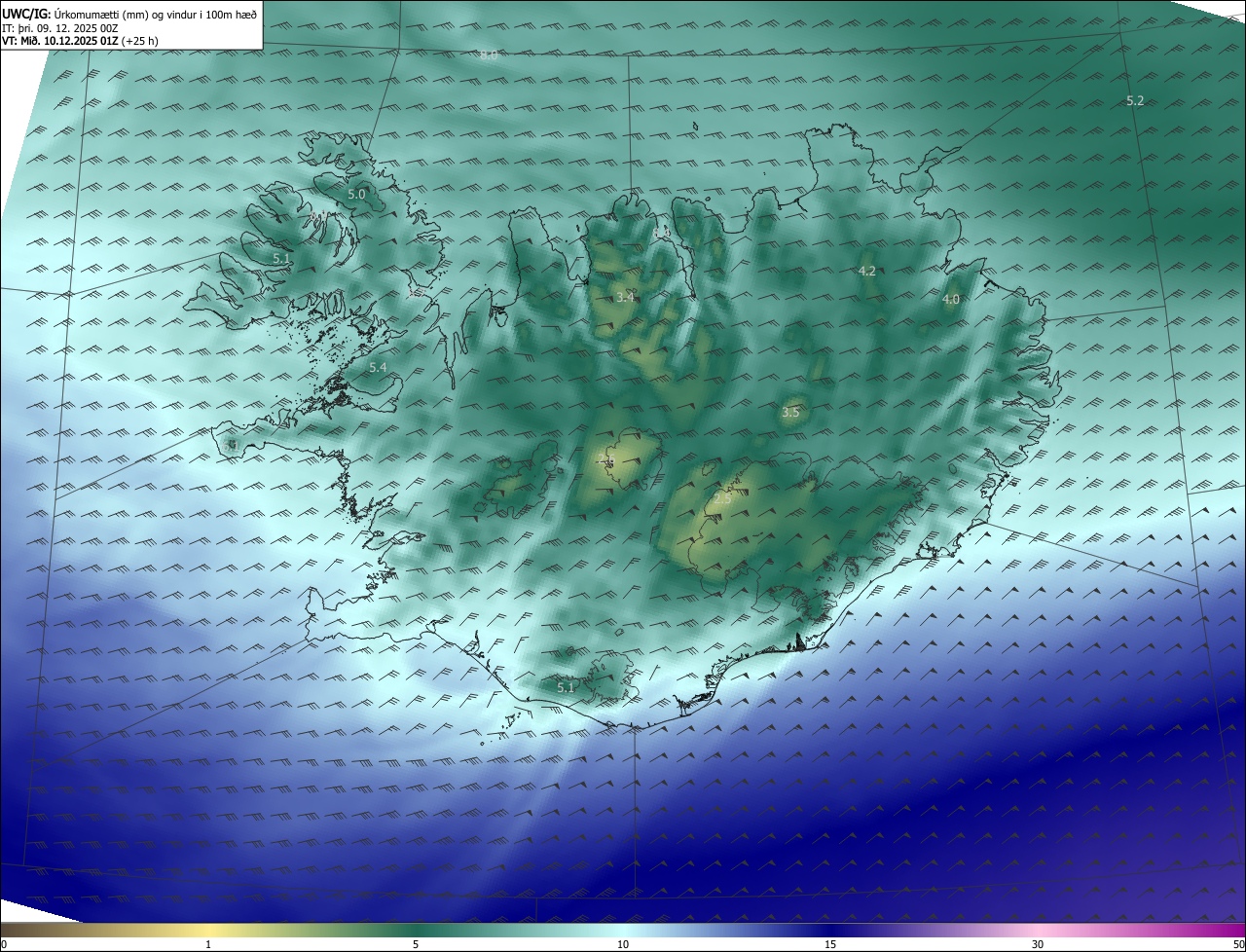
Task: Click the "5" tick label on the color scale
Action: [x=416, y=944]
